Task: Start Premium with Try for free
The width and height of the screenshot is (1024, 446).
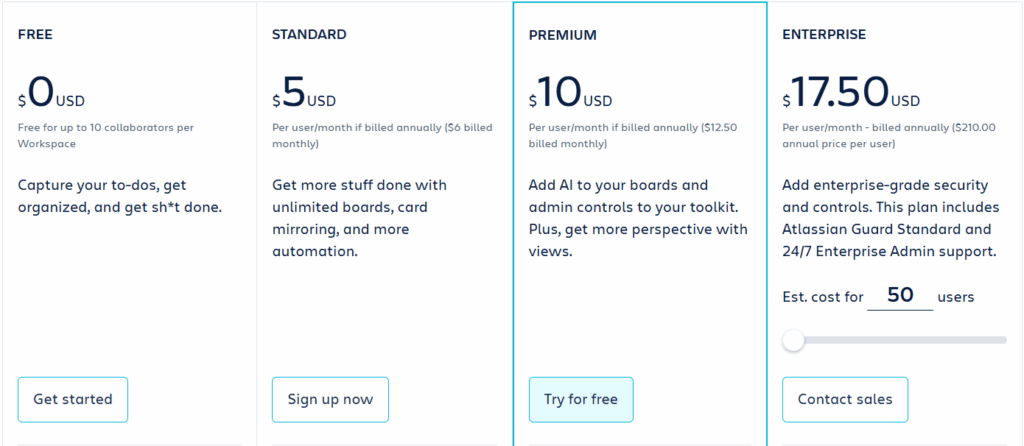Action: point(581,400)
